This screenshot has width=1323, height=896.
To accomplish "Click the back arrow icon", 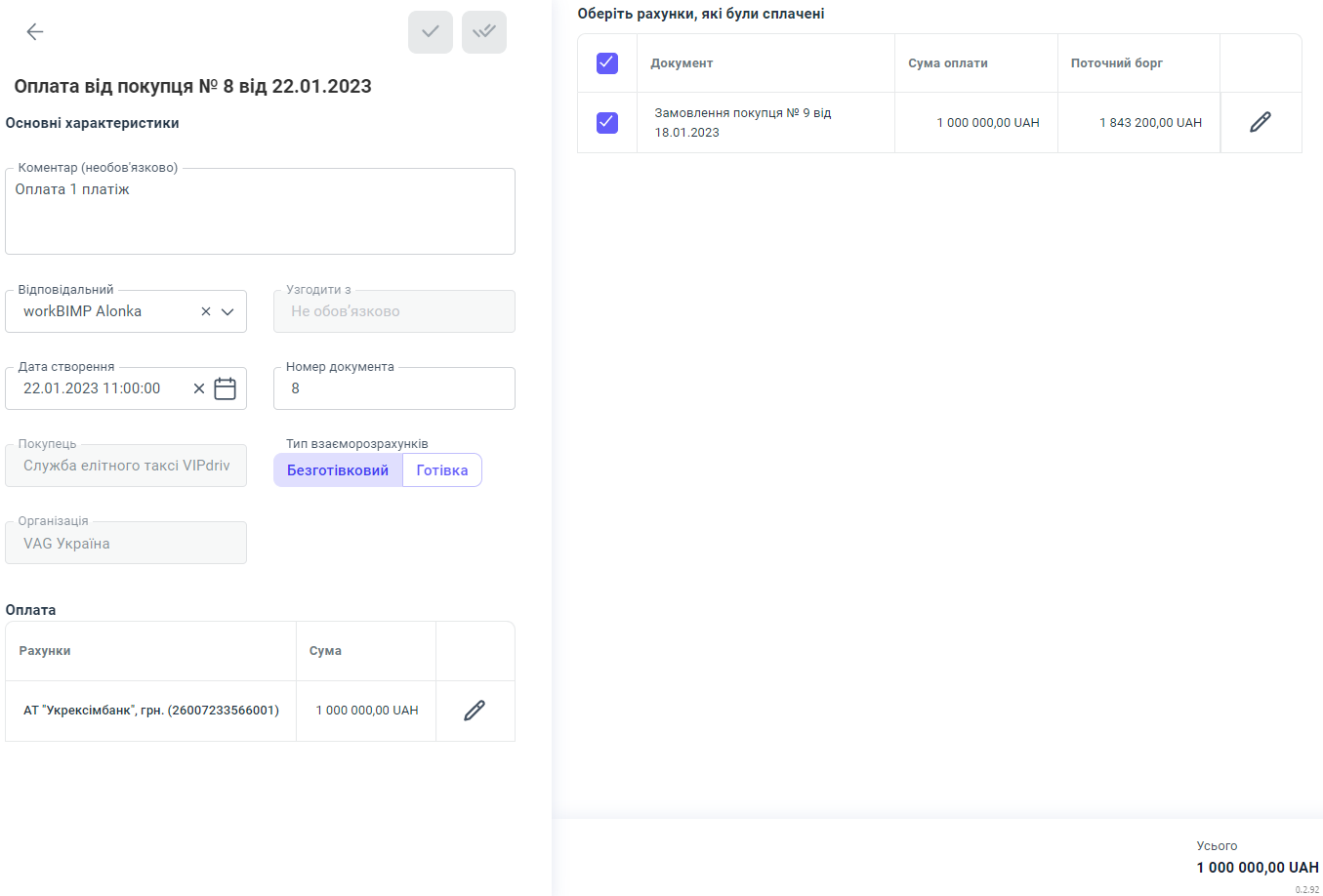I will pyautogui.click(x=35, y=32).
